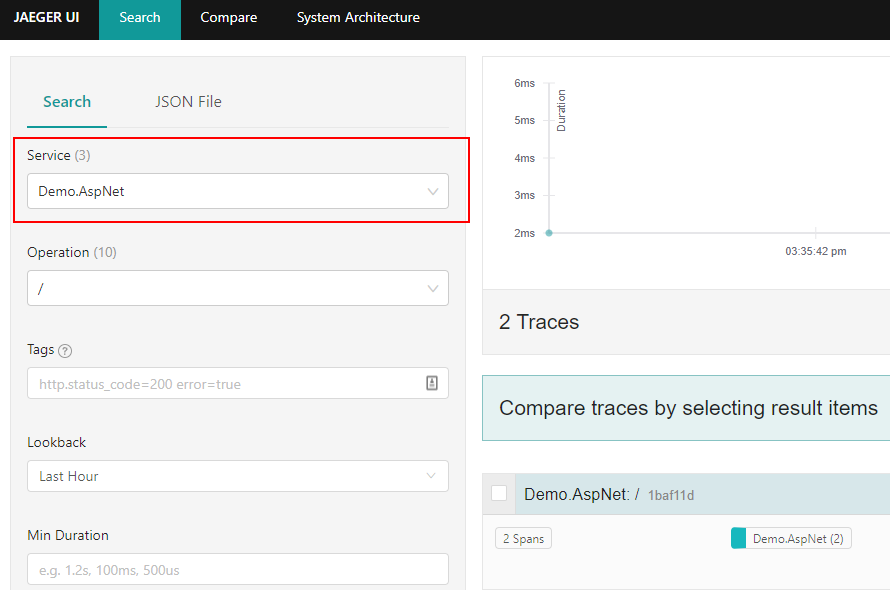Image resolution: width=890 pixels, height=590 pixels.
Task: Click the icon inside the Tags field
Action: pos(432,383)
